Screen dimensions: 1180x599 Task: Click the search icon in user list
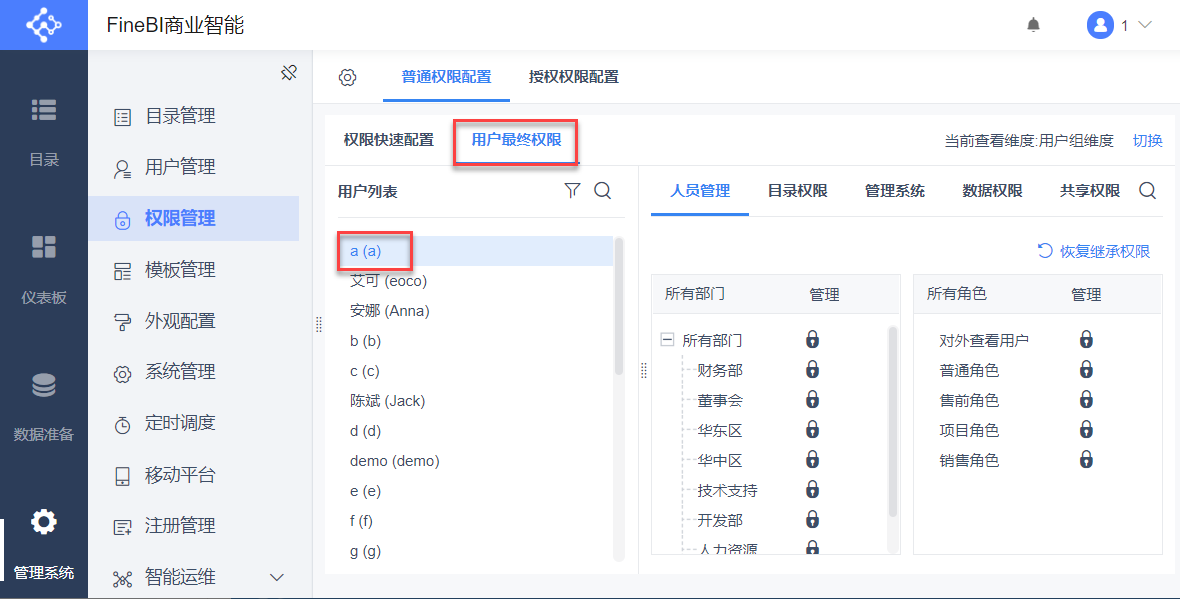(603, 191)
